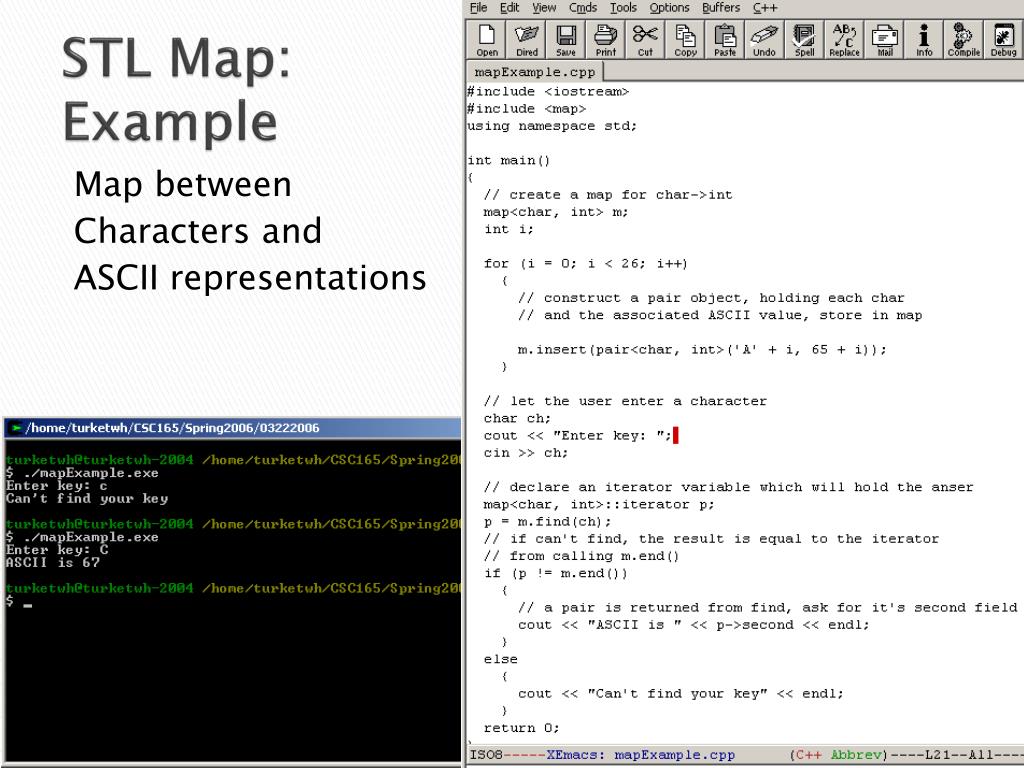Open the Cmds menu
This screenshot has height=768, width=1024.
click(583, 8)
